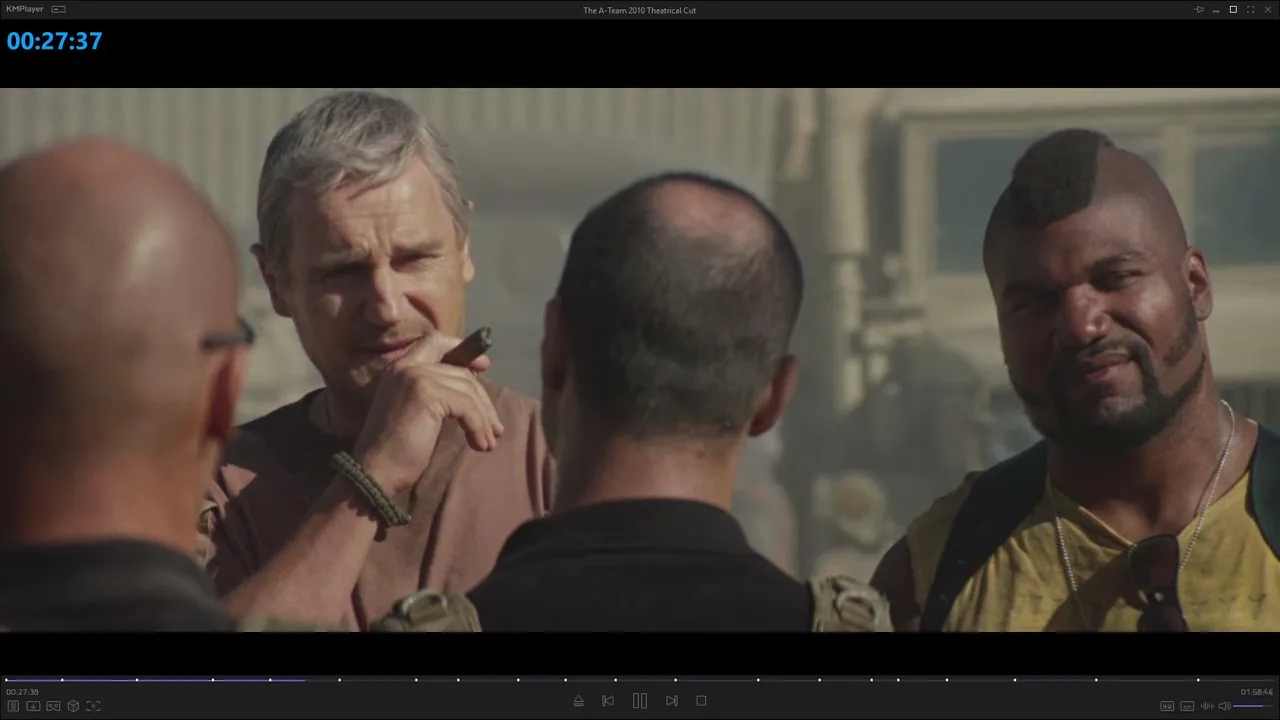This screenshot has height=720, width=1280.
Task: Stop the movie playback
Action: pos(701,701)
